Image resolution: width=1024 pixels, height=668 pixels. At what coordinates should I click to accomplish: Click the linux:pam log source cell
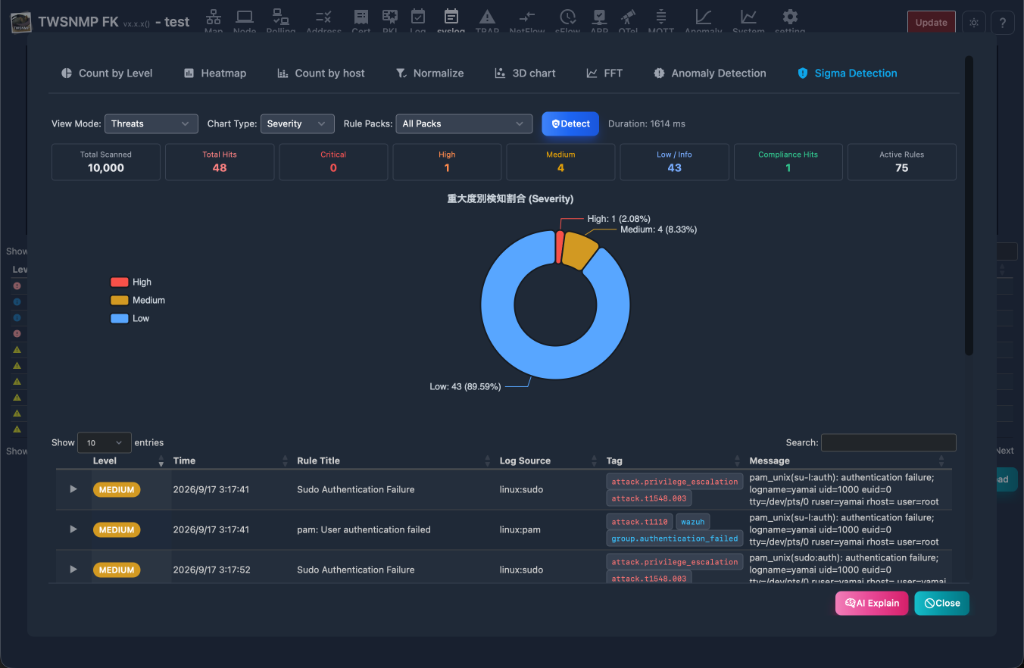click(x=520, y=530)
